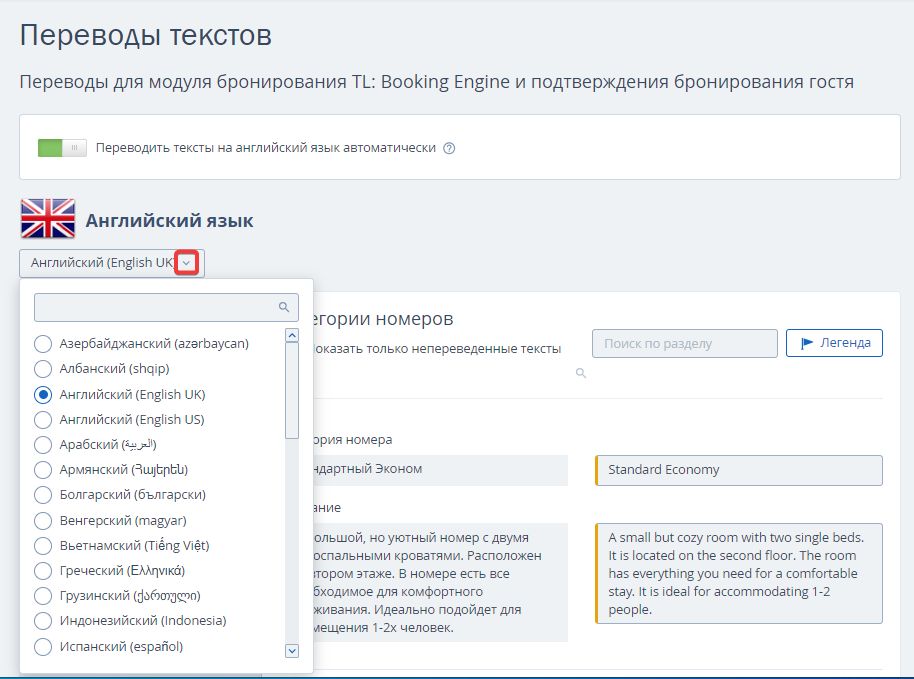Select Арабский language radio option
The image size is (914, 679).
43,445
